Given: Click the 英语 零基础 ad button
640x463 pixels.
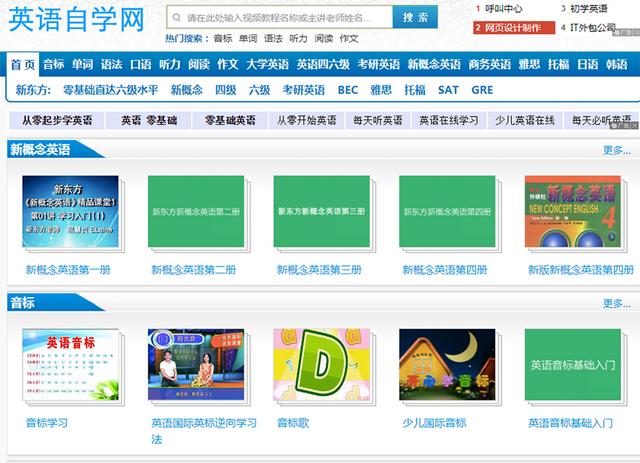Looking at the screenshot, I should [x=149, y=120].
